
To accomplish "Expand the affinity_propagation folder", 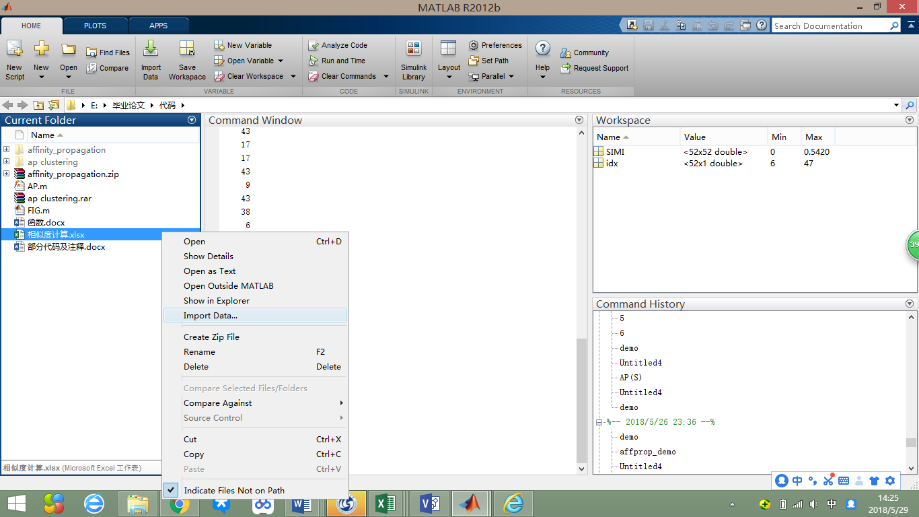I will 7,150.
